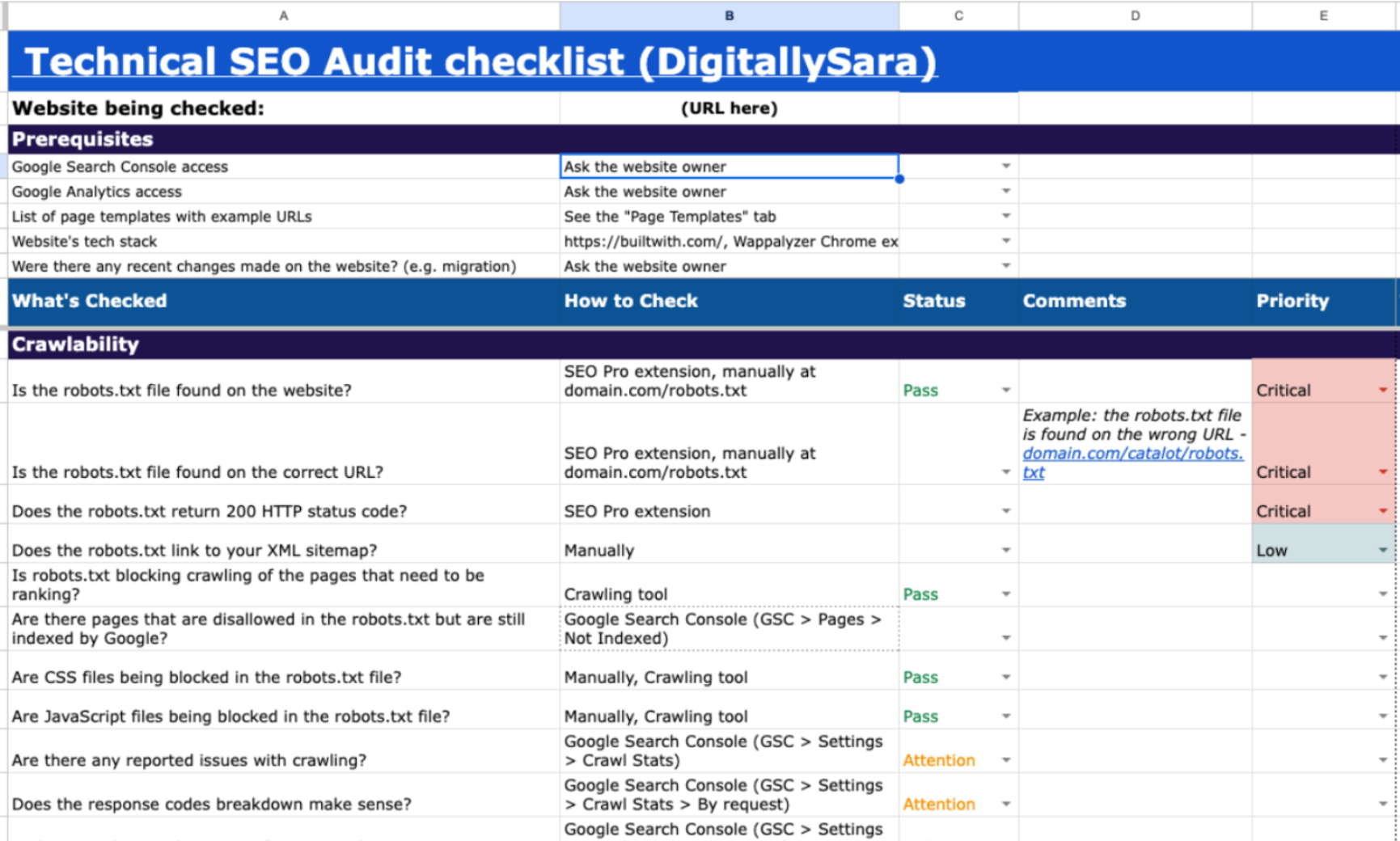Viewport: 1400px width, 841px height.
Task: Open status dropdown for Google Analytics access
Action: [1006, 191]
